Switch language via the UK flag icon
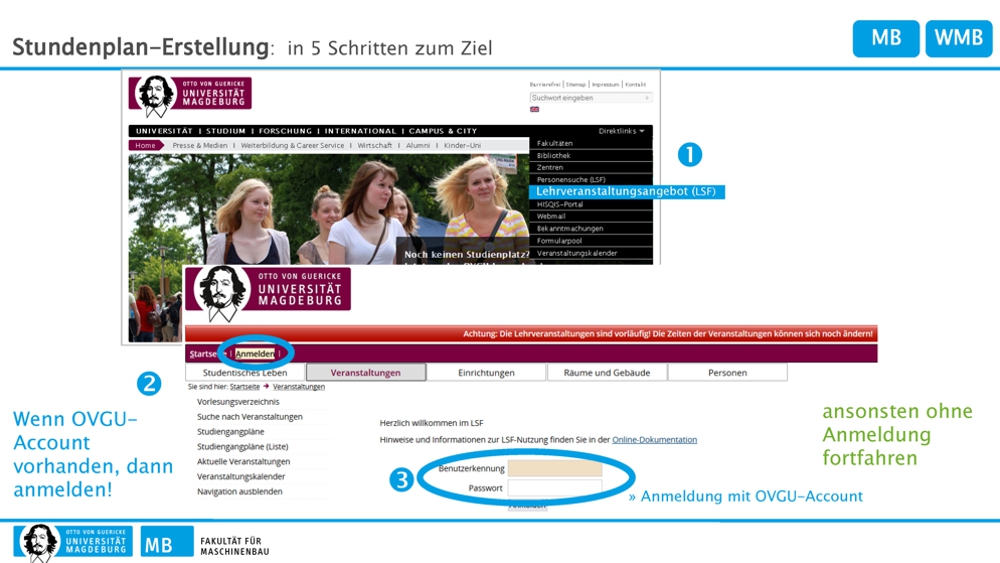The width and height of the screenshot is (1000, 563). [x=534, y=110]
